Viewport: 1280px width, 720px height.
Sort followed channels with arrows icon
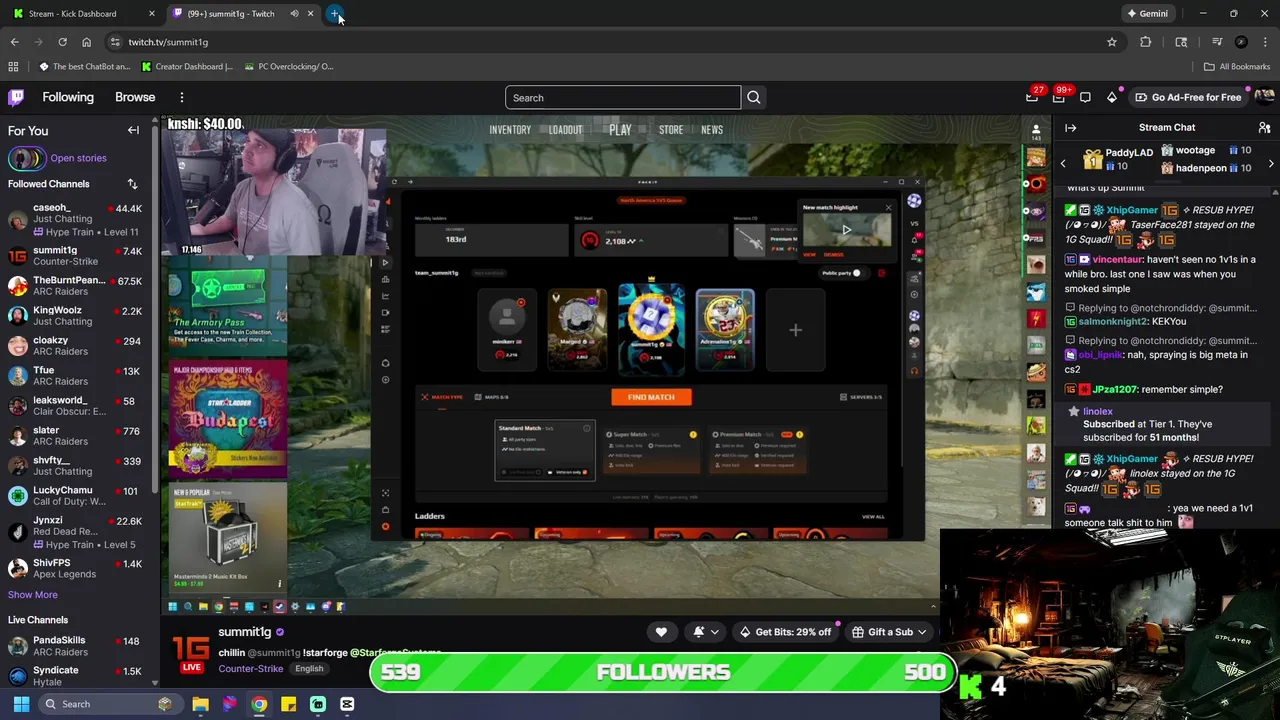pyautogui.click(x=132, y=184)
